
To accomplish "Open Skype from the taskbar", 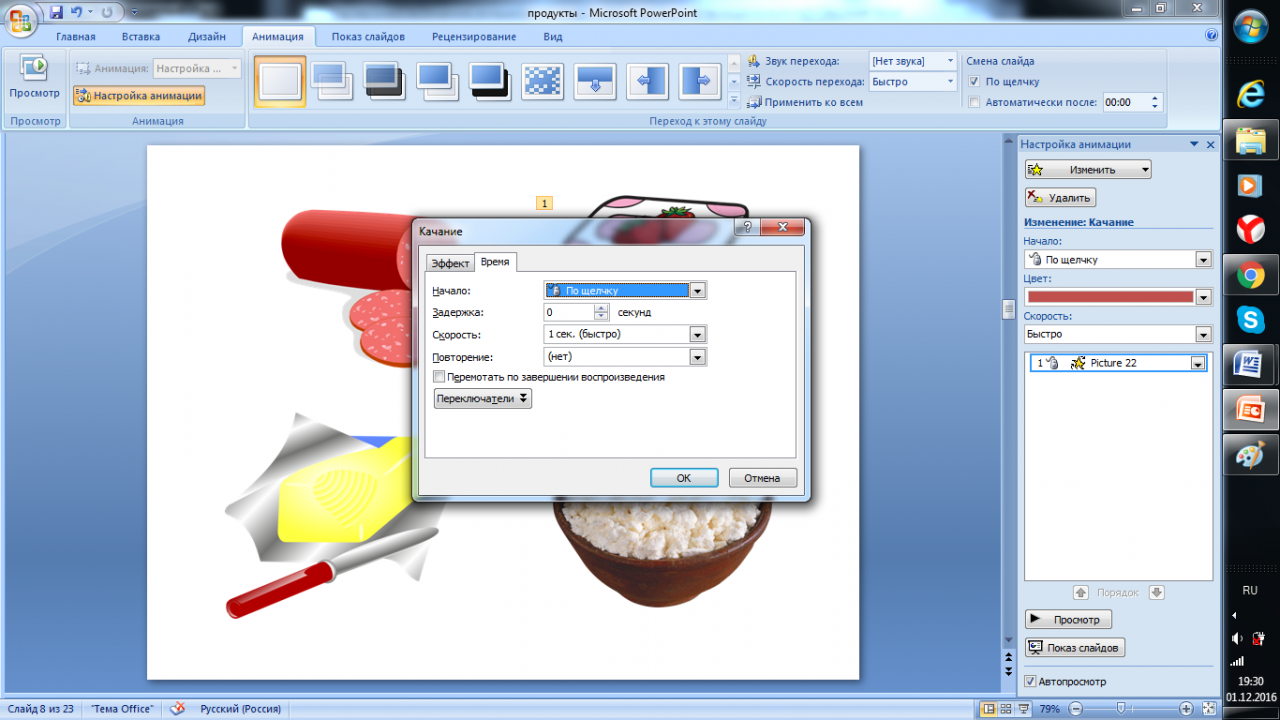I will (1250, 319).
